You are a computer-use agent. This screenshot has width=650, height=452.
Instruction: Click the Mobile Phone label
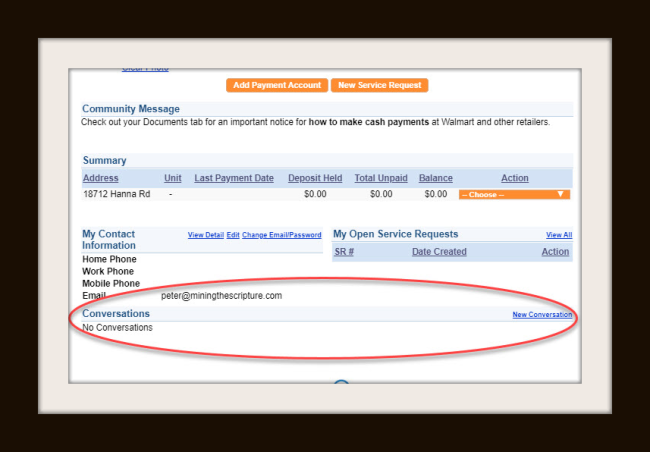111,284
